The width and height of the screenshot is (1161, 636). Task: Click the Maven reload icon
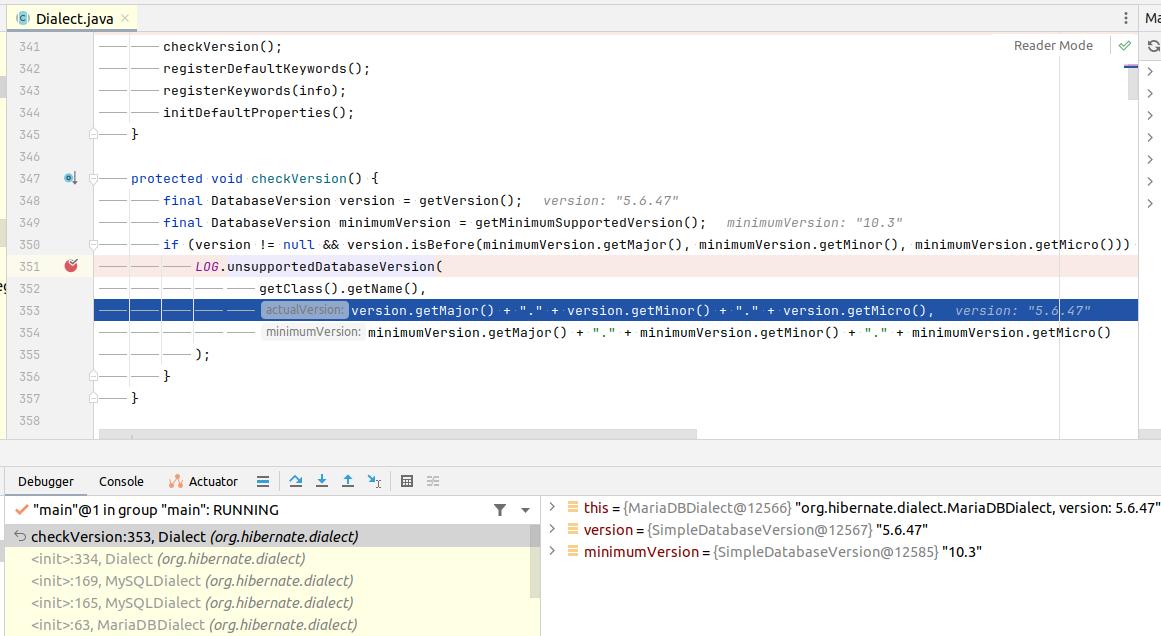point(1153,46)
